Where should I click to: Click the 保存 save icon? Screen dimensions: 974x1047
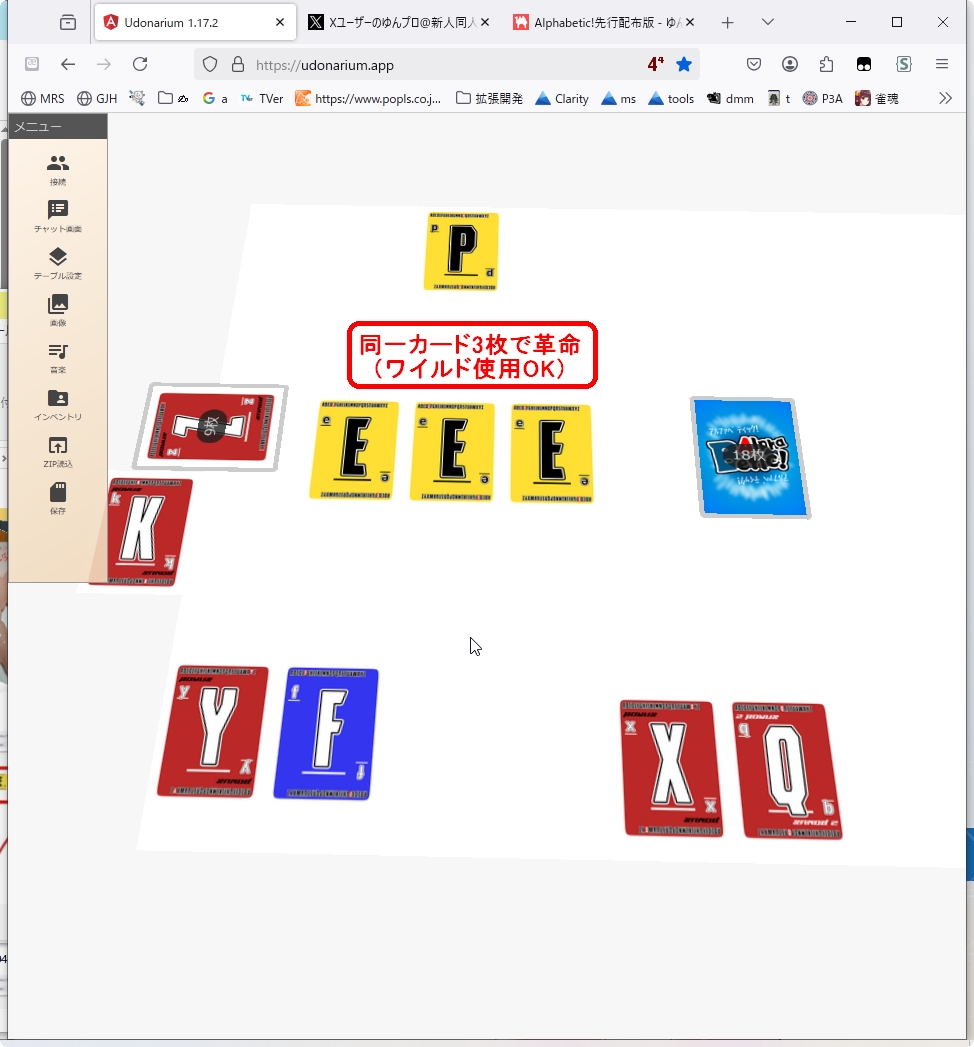coord(58,499)
